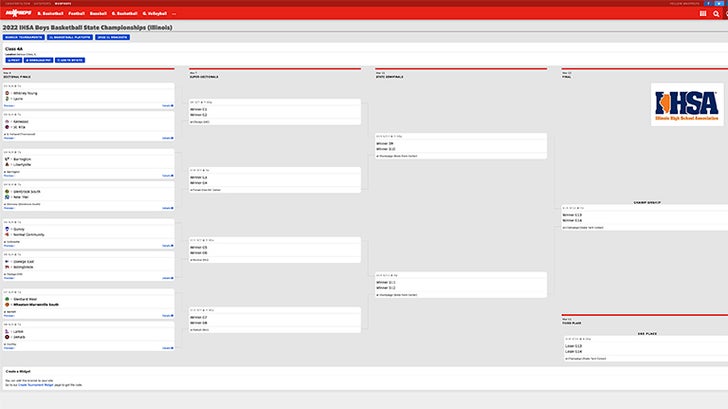Click the Oswego East team logo
This screenshot has height=409, width=728.
[7, 261]
